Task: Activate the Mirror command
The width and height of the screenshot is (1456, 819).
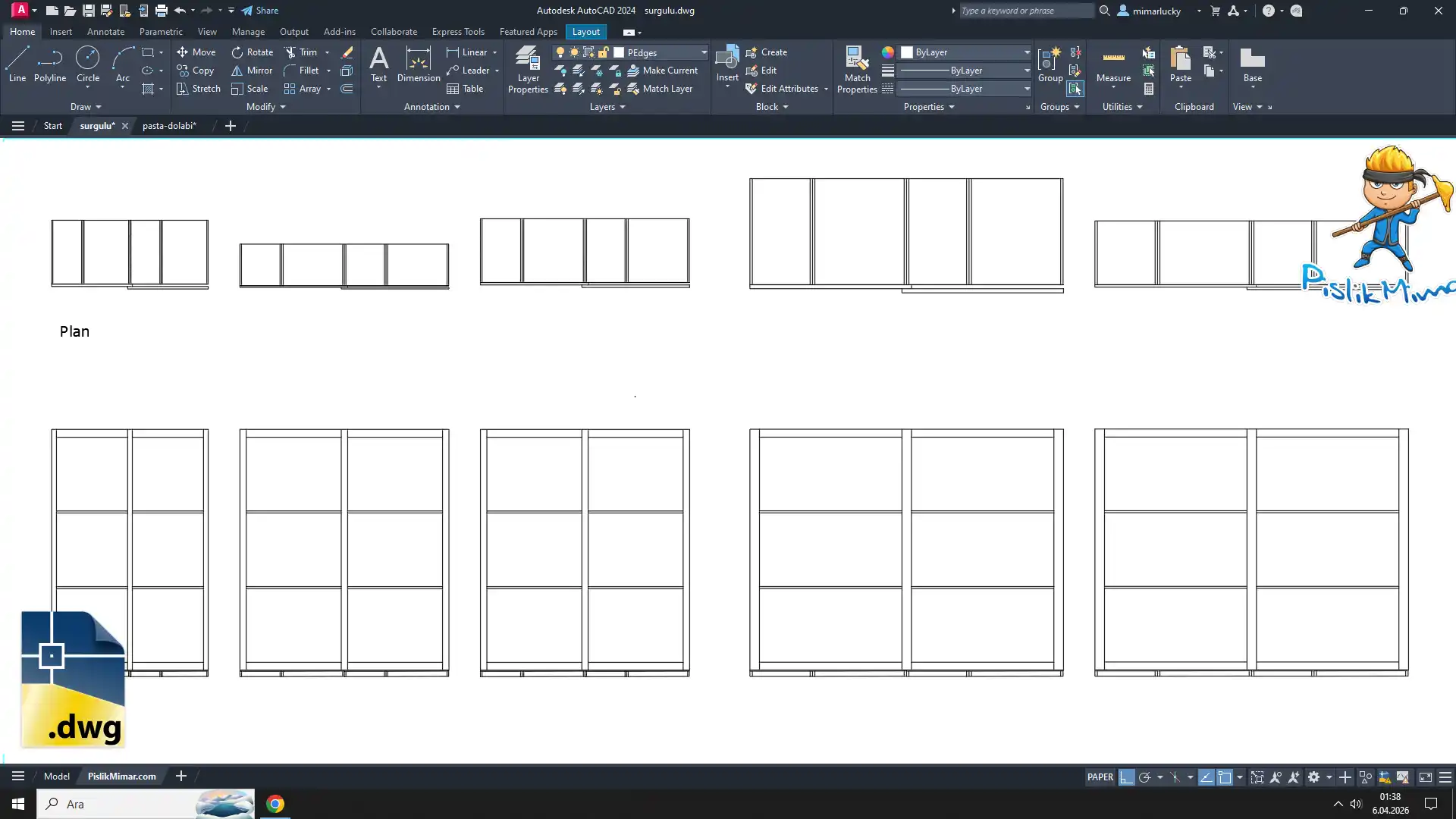Action: click(252, 71)
